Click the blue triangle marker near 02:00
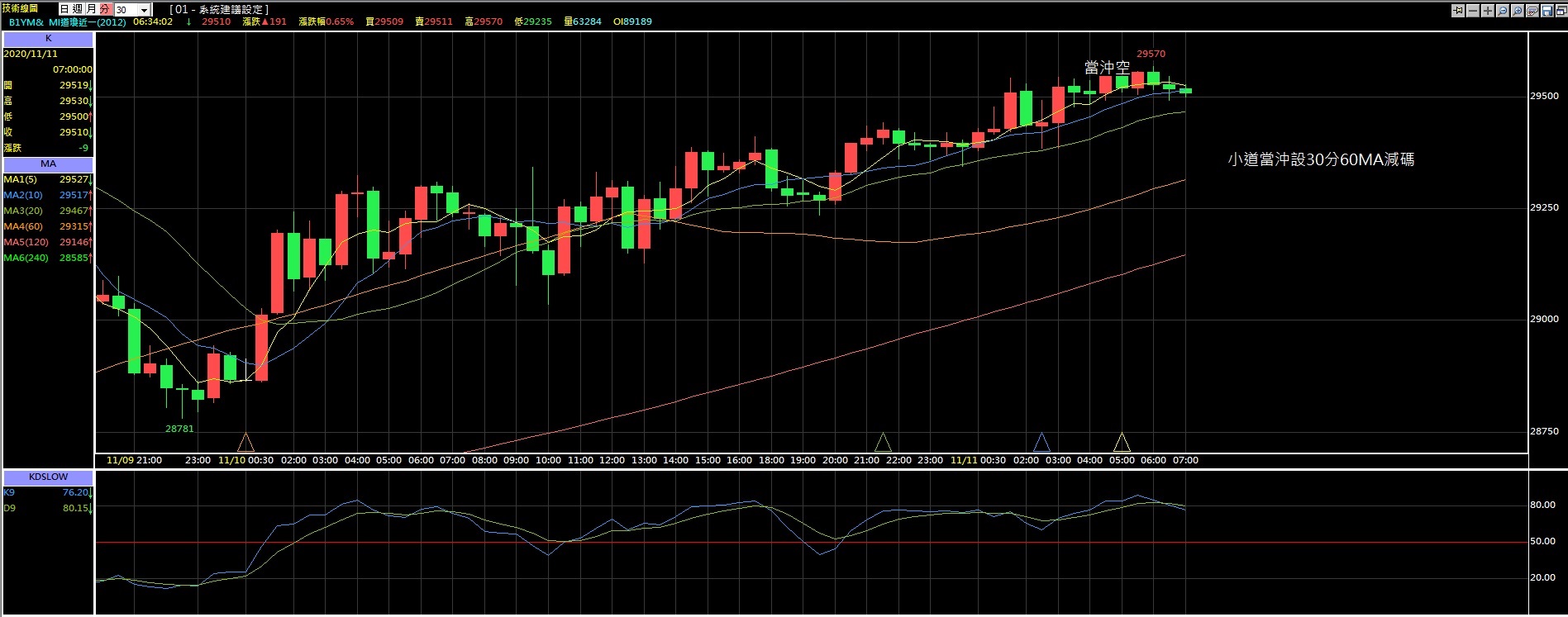1568x617 pixels. pos(1041,442)
